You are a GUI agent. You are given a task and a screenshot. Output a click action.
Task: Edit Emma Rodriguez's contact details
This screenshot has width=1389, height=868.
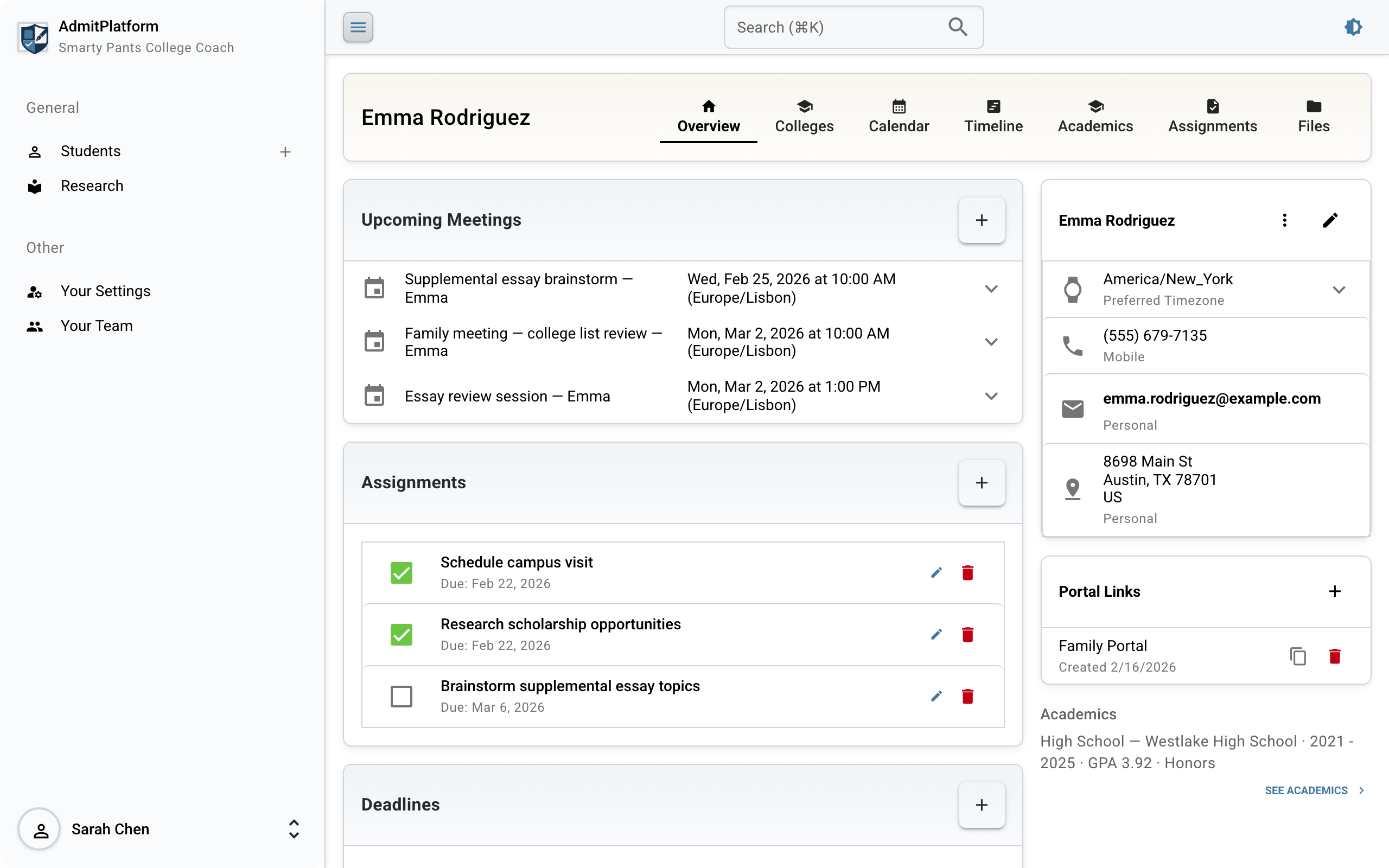pos(1330,220)
